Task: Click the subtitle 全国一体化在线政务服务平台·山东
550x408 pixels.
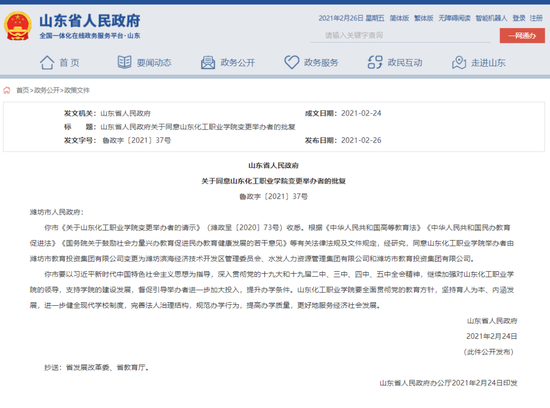Action: pos(90,35)
